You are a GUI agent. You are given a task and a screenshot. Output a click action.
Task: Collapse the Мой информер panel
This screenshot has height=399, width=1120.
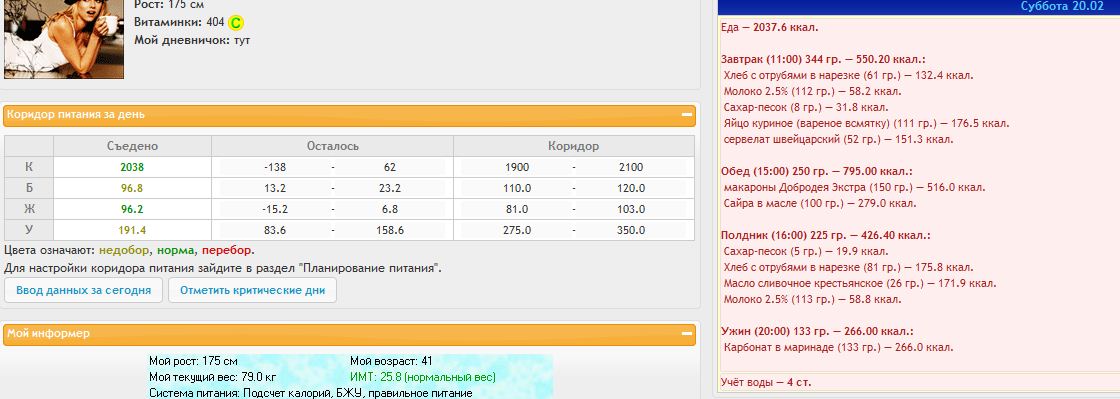(x=686, y=334)
